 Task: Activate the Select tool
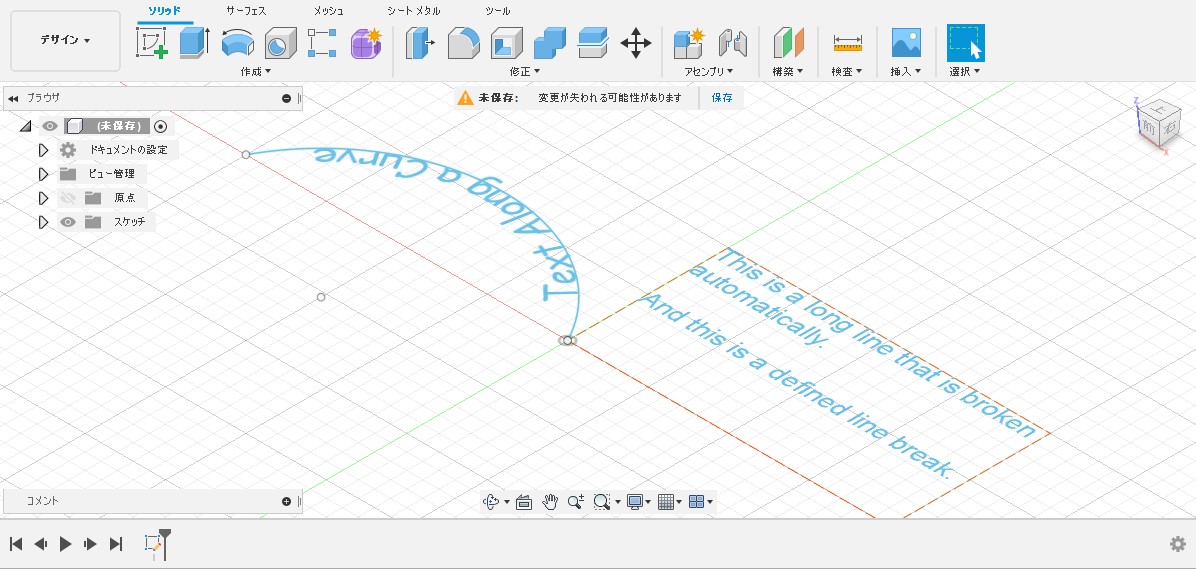click(x=966, y=43)
